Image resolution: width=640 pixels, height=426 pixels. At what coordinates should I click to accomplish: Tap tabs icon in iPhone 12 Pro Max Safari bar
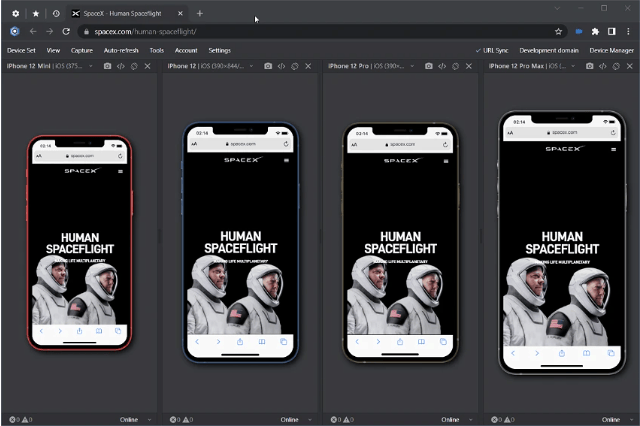pos(611,353)
